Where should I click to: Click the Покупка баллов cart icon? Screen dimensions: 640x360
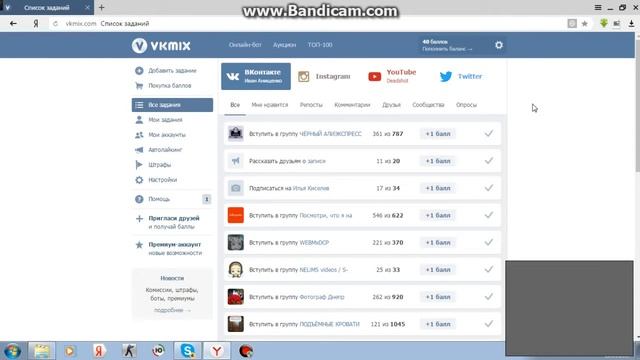[139, 86]
